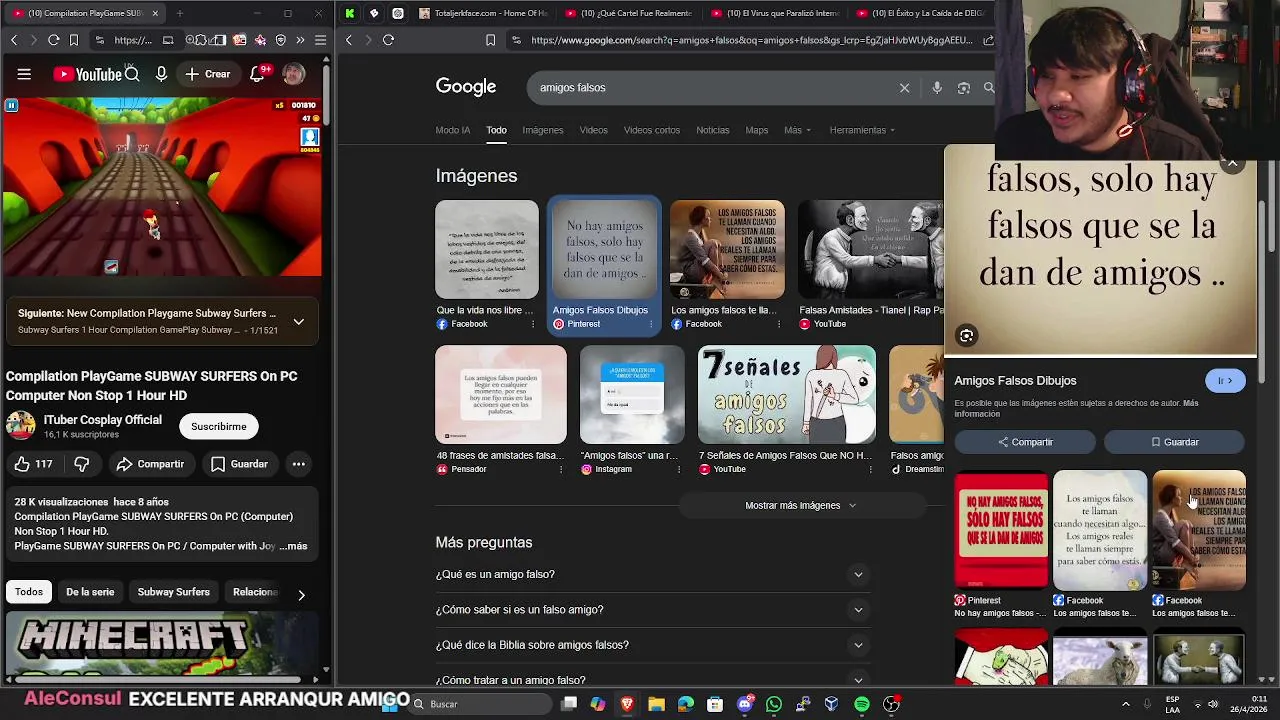Expand the Siguiente playlist panel chevron
The image size is (1280, 720).
pos(298,322)
